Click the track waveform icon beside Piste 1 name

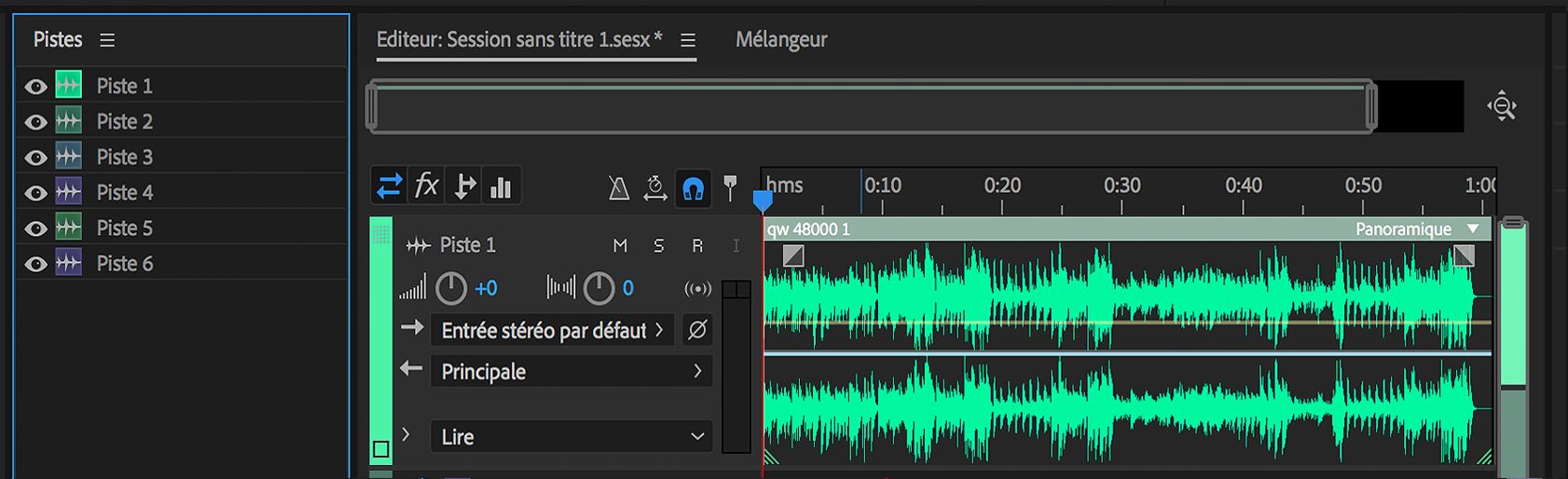click(x=418, y=246)
